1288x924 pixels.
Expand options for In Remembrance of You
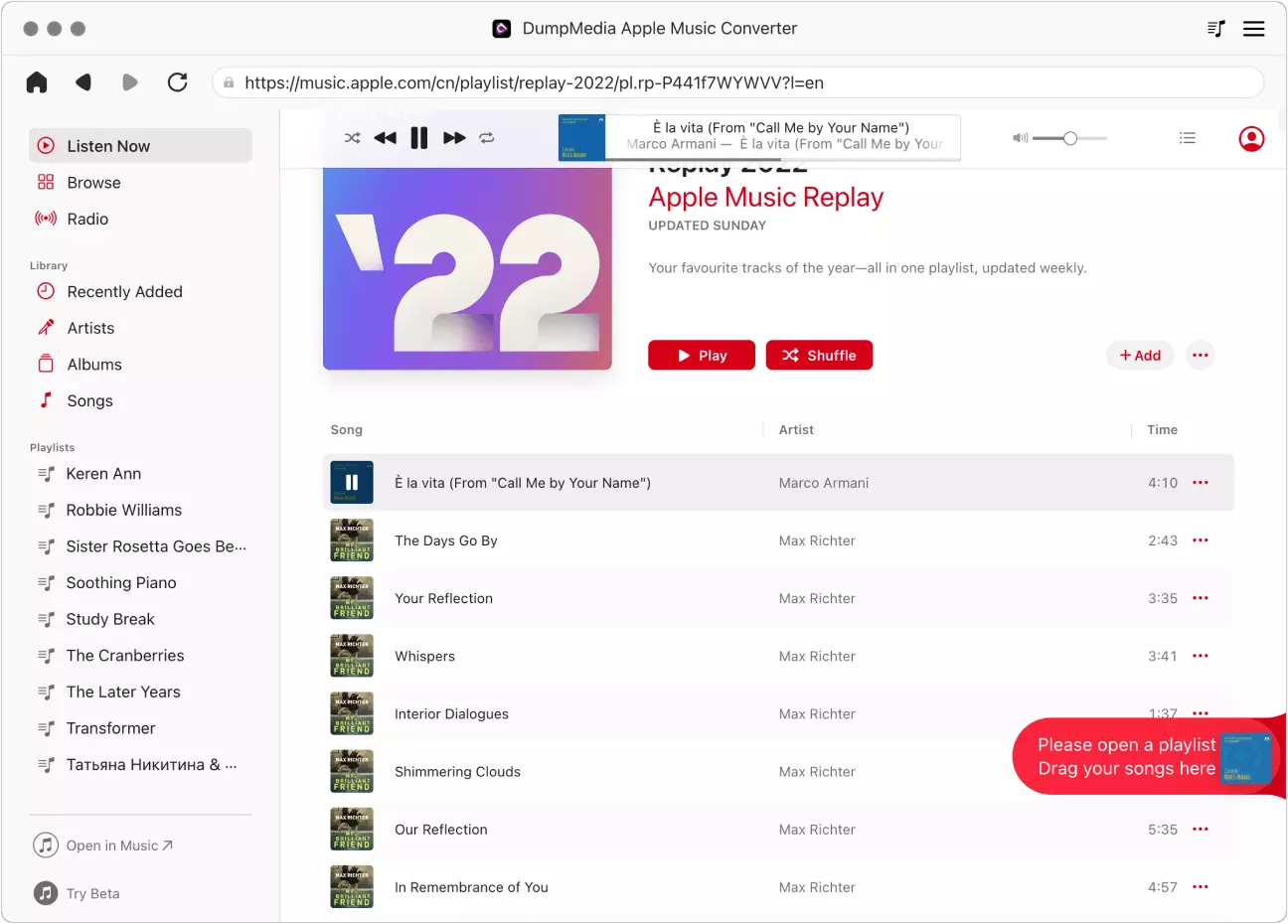(1201, 887)
